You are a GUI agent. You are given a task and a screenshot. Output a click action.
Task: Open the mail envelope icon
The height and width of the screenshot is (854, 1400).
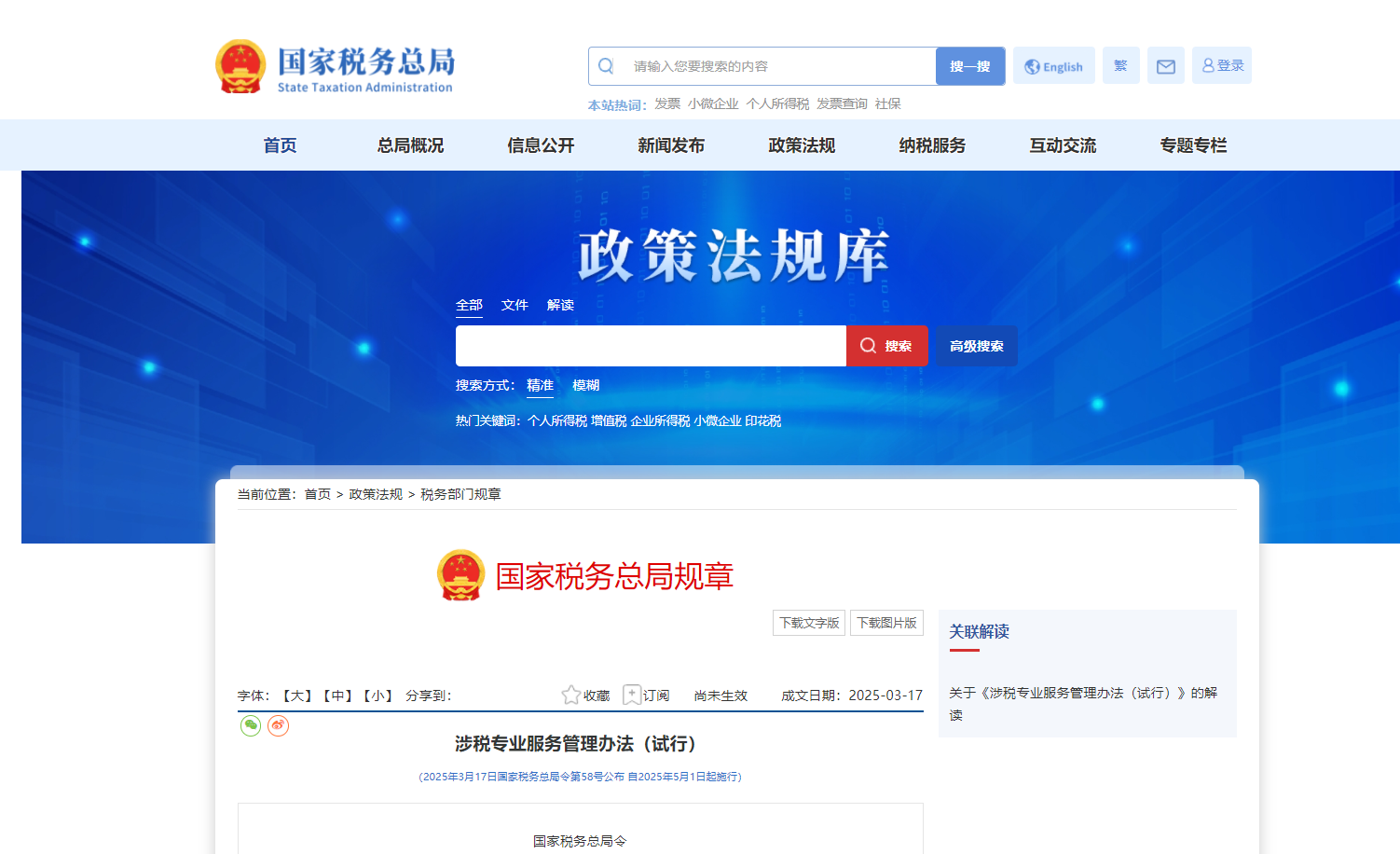1166,66
